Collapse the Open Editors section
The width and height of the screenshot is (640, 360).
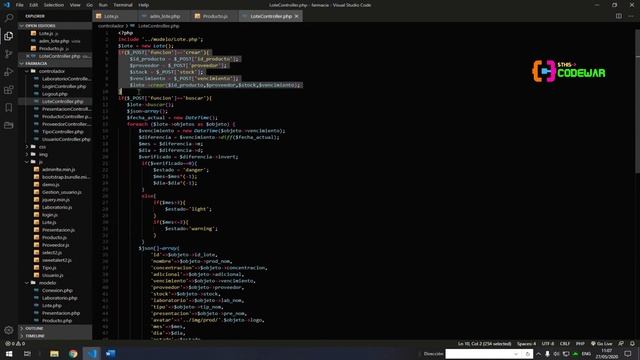(40, 26)
